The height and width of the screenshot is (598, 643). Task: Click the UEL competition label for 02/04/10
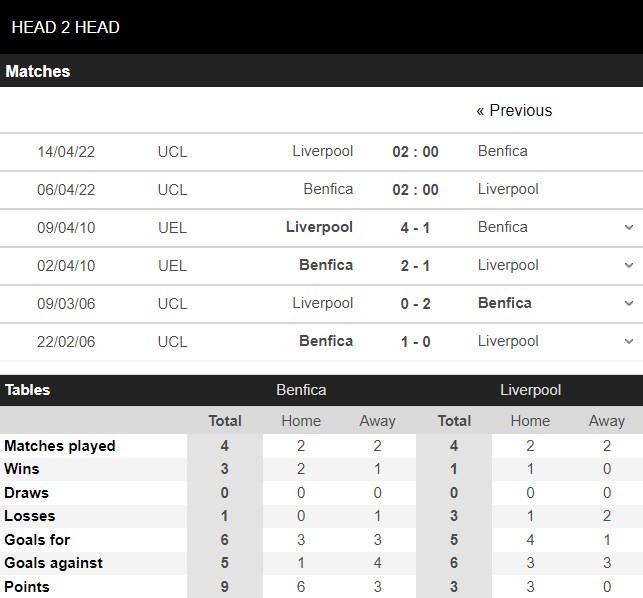point(172,266)
